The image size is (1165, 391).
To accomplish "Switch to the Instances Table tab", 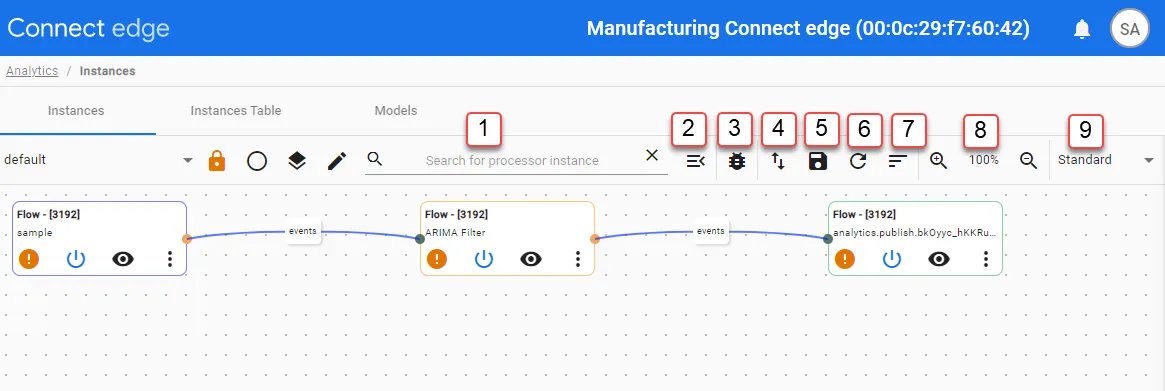I will 236,111.
